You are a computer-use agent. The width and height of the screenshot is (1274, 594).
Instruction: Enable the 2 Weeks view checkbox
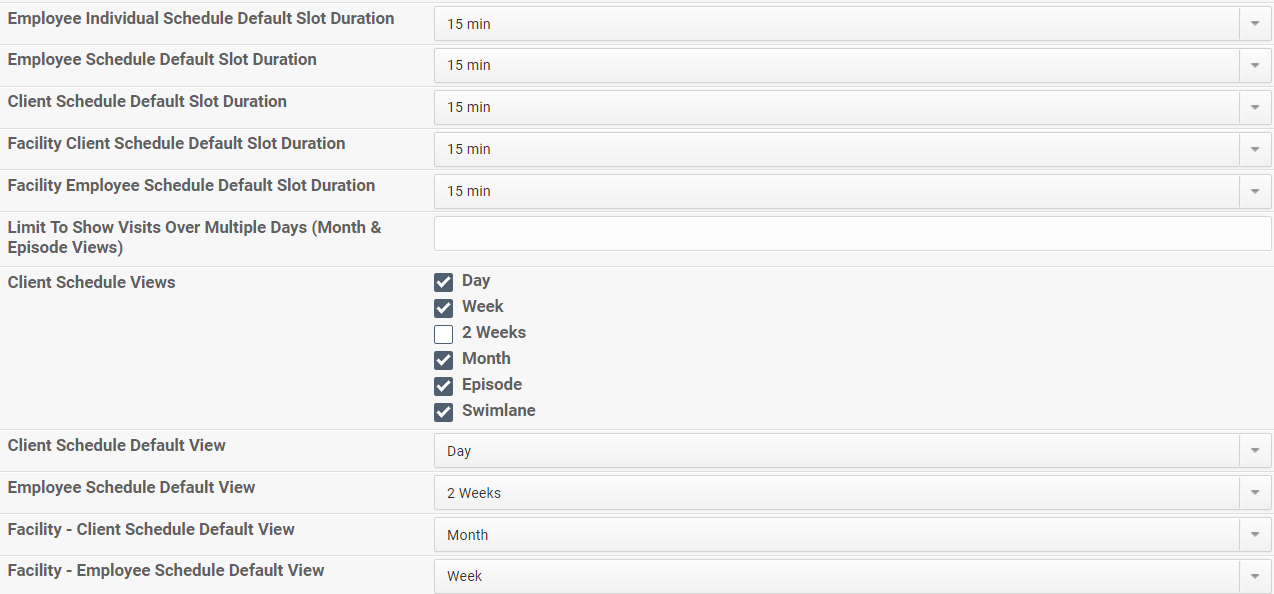(x=444, y=334)
